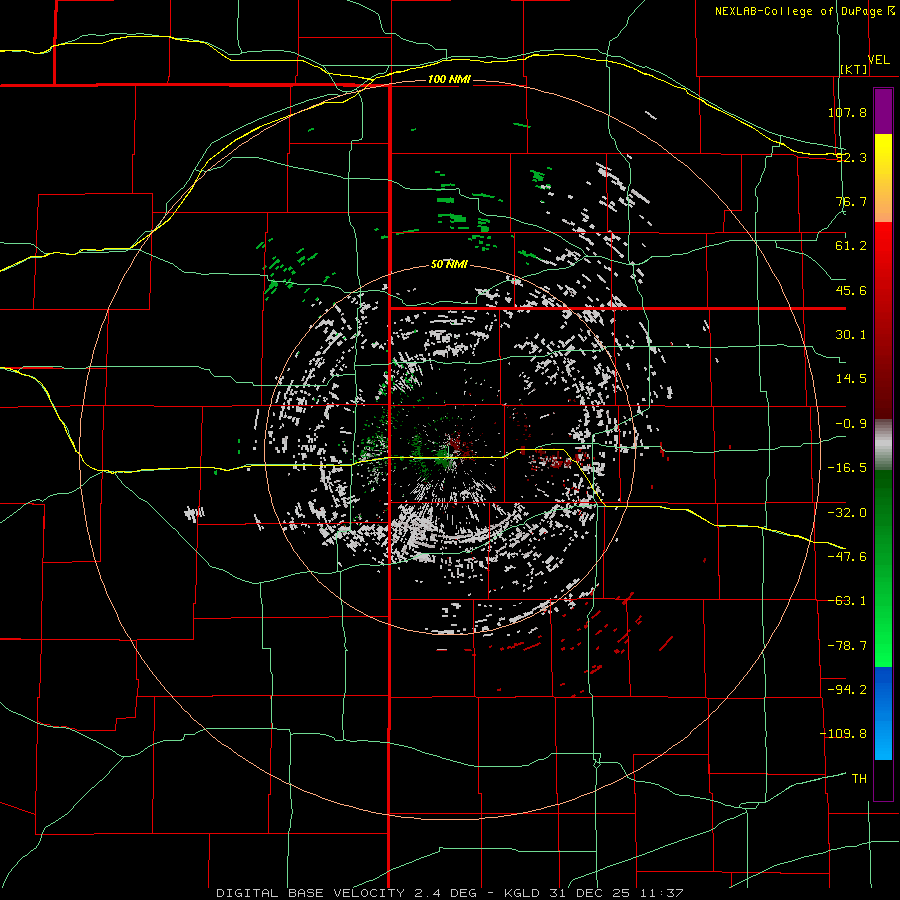Click the 100 NMI range ring label
The width and height of the screenshot is (900, 900).
[449, 79]
